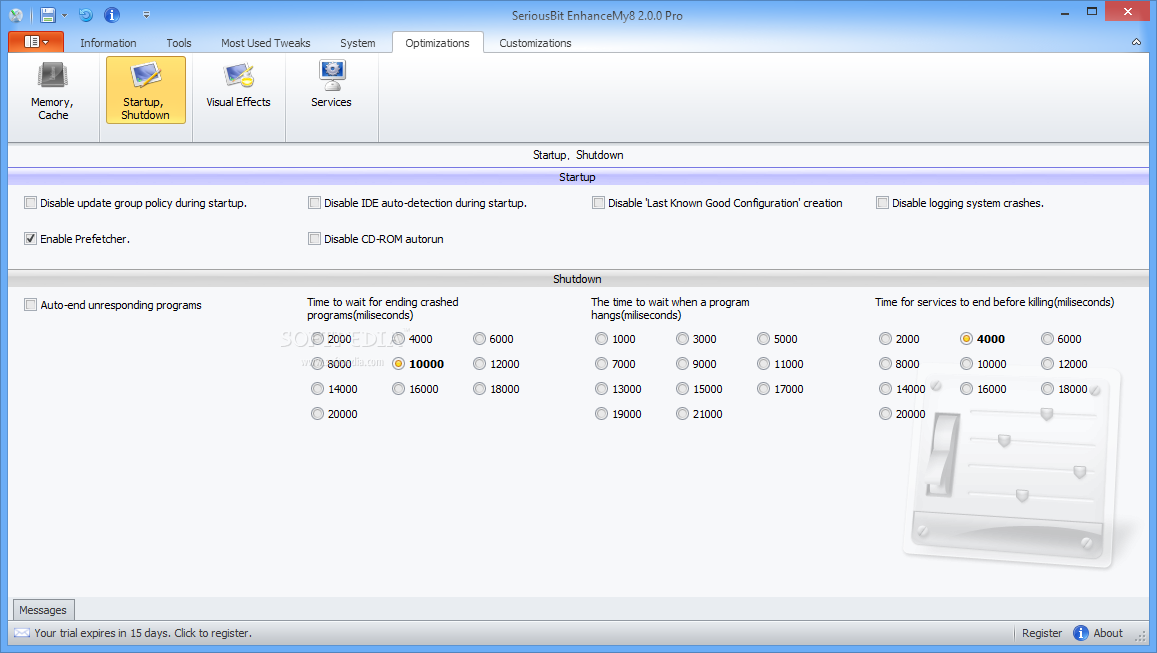Click the About label in status bar

(x=1108, y=633)
